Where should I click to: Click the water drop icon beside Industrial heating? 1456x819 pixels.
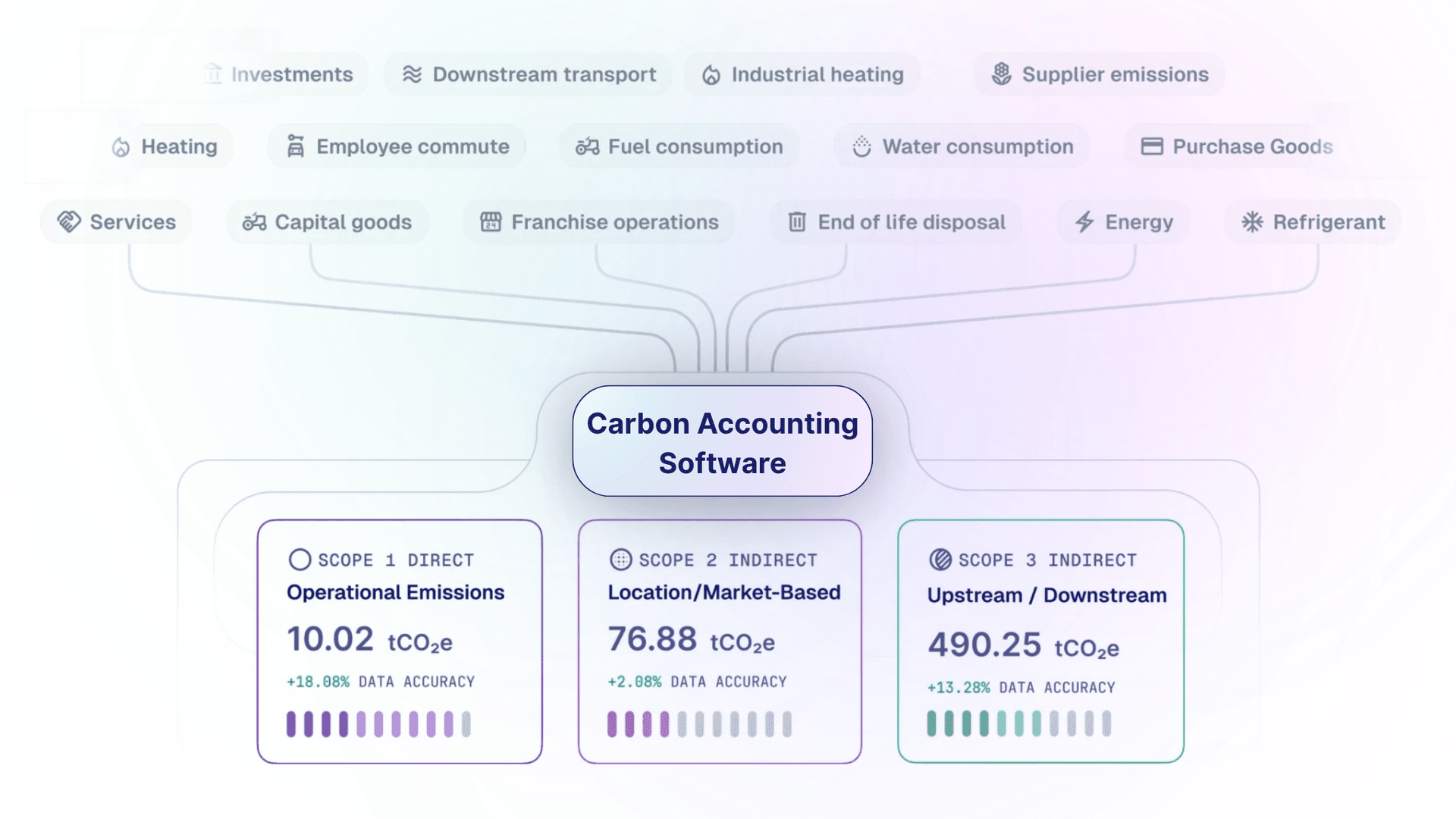tap(711, 74)
